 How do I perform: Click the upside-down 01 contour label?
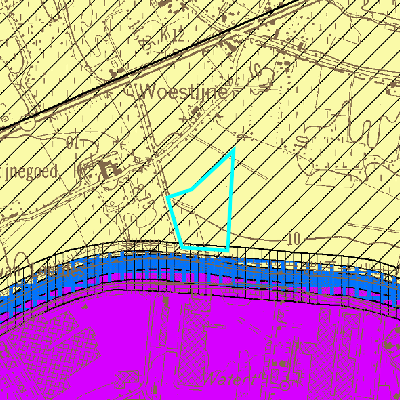73,144
